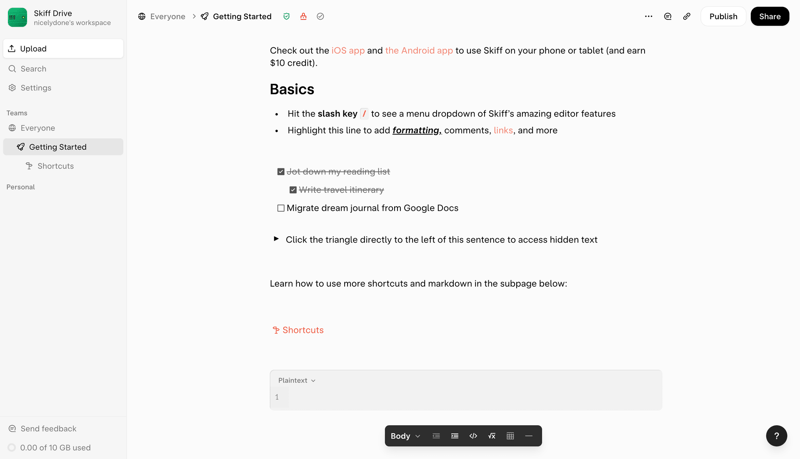Open the help question mark button
This screenshot has width=800, height=459.
point(777,436)
